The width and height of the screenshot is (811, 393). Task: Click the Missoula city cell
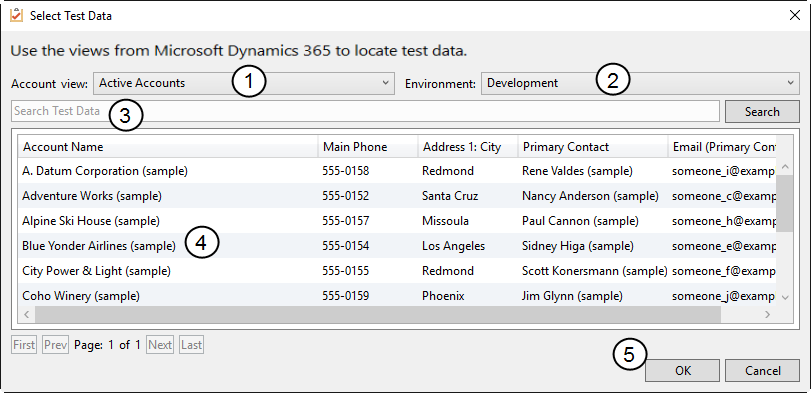445,221
